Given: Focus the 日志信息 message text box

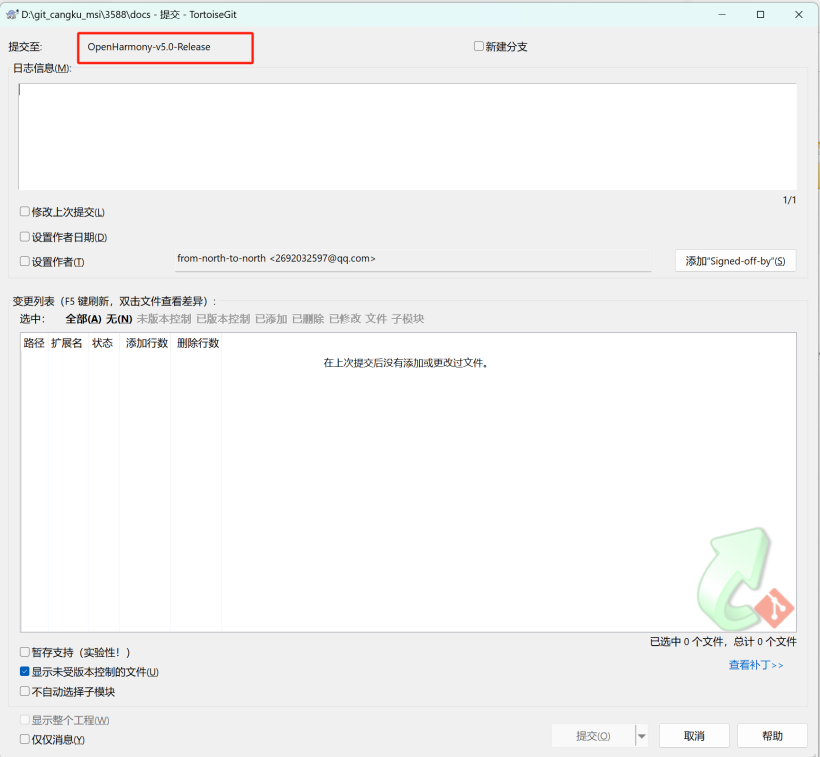Looking at the screenshot, I should (407, 136).
